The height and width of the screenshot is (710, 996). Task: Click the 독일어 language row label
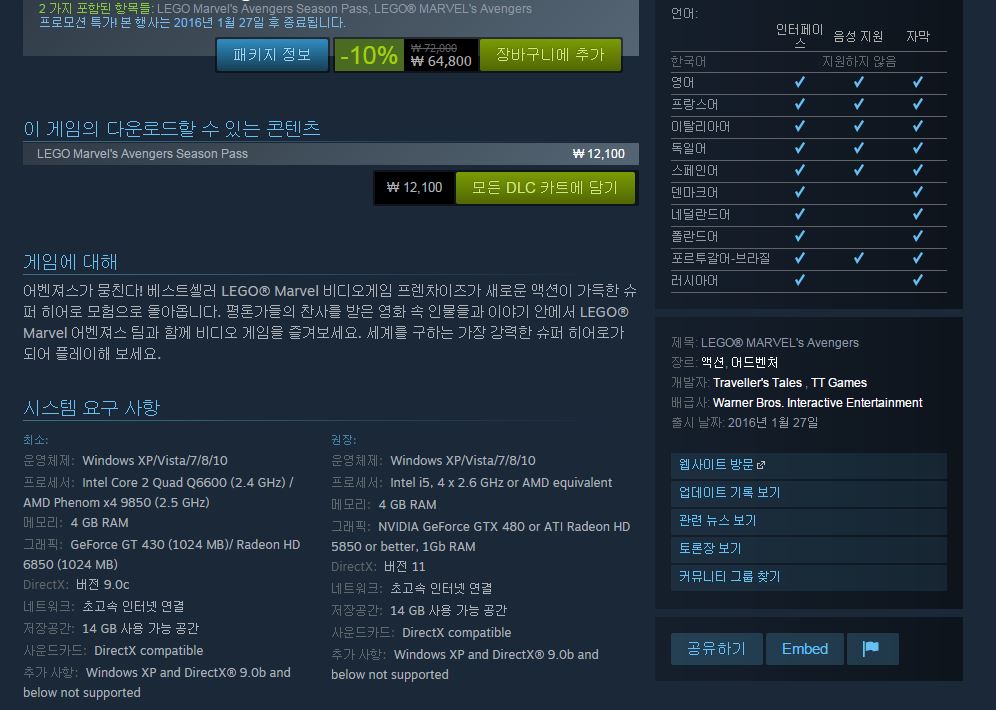(689, 148)
